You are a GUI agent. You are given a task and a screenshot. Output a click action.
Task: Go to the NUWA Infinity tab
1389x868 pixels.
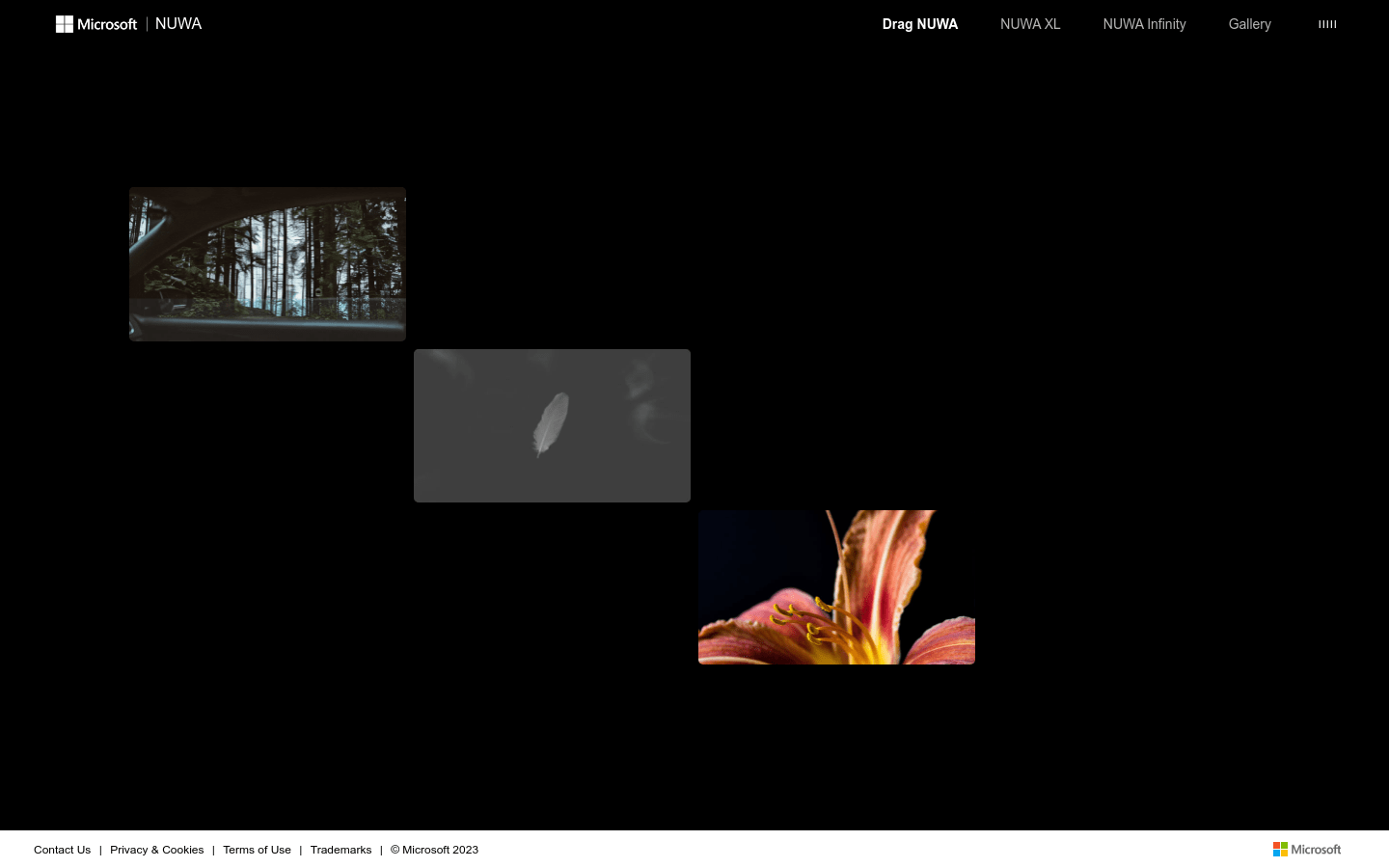(1144, 24)
